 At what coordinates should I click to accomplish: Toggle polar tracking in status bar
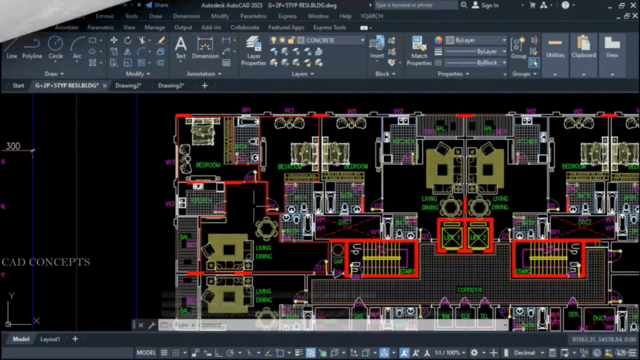(230, 353)
